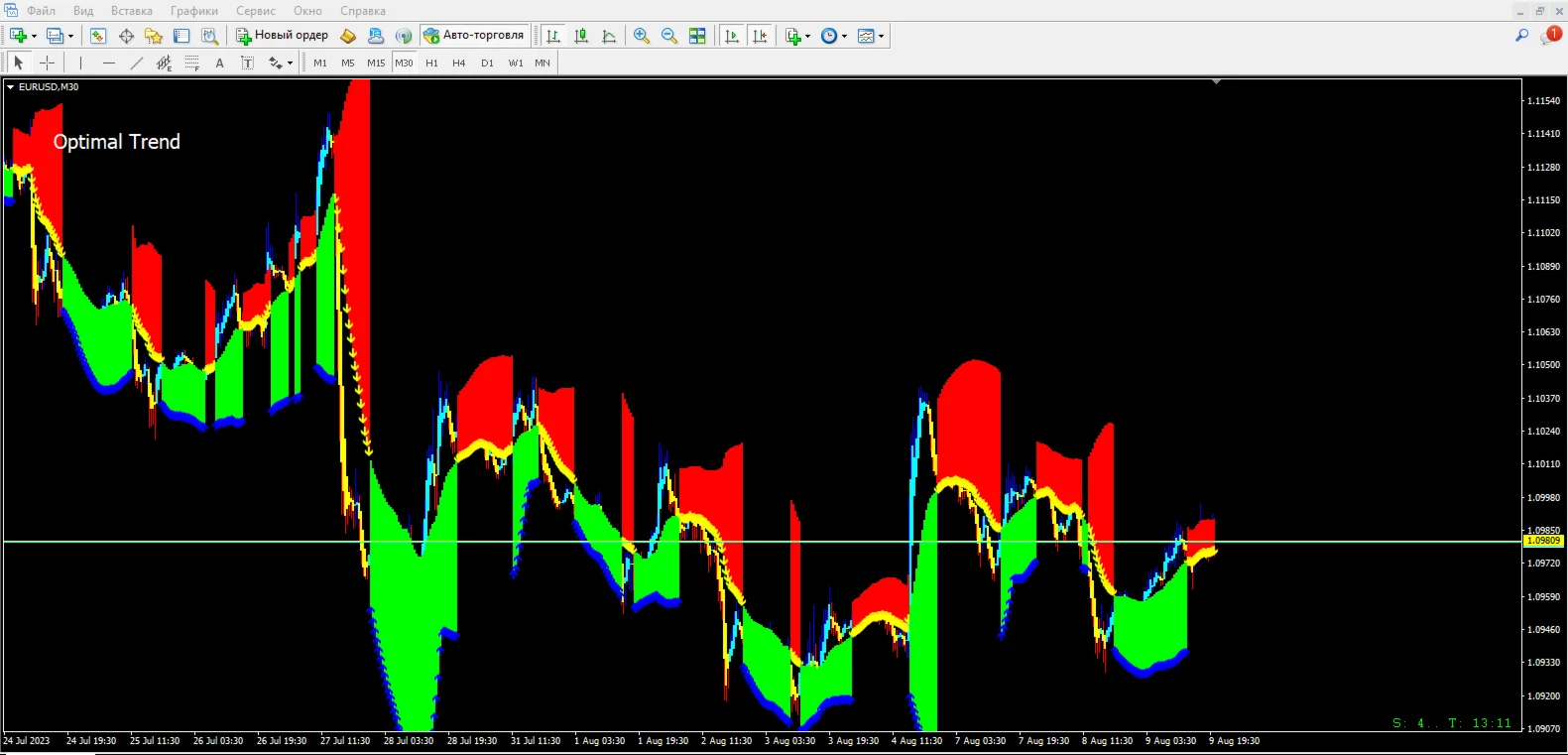Tile chart windows with grid icon

point(697,36)
